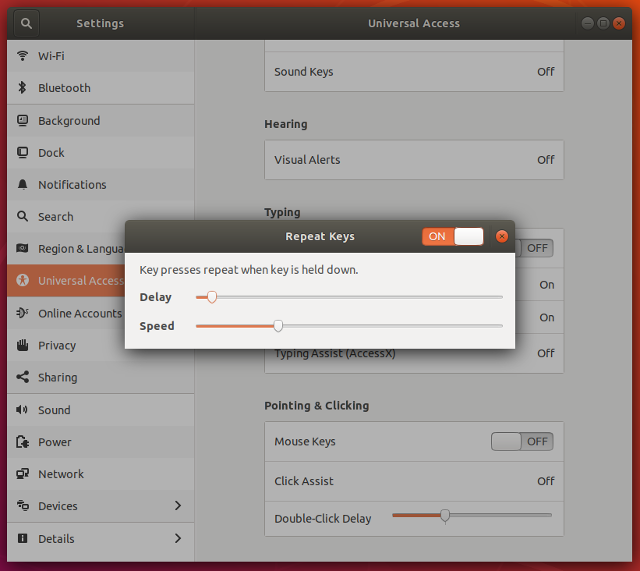Select the Dock icon in sidebar

tap(22, 153)
